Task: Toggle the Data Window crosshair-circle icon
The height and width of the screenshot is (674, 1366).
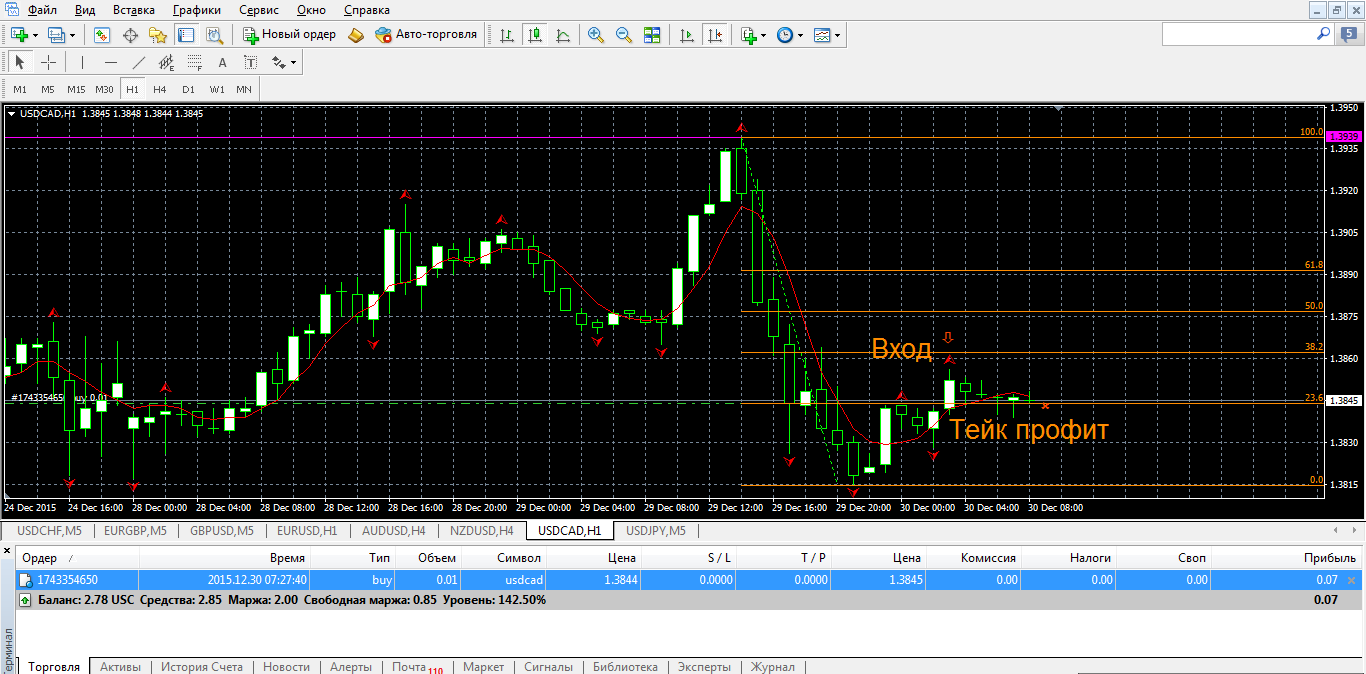Action: (x=130, y=35)
